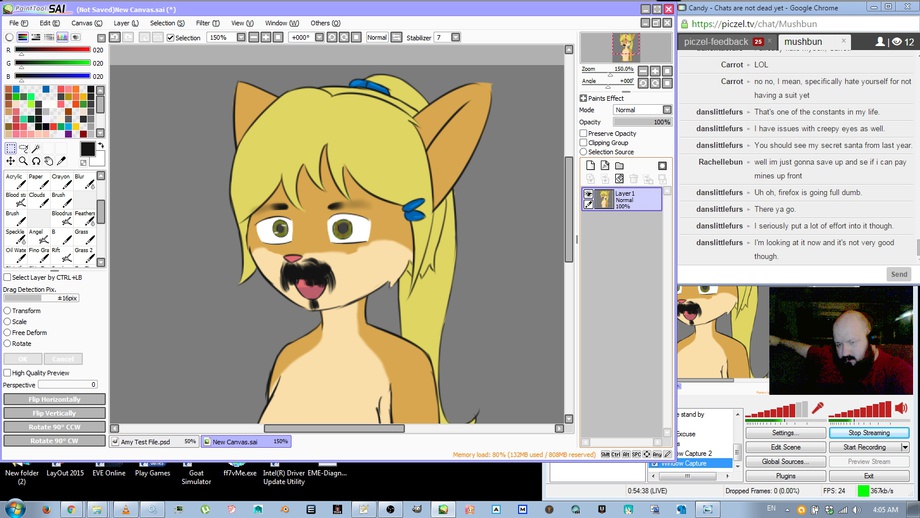Select the Crayon brush preset
The image size is (920, 518).
tap(61, 182)
